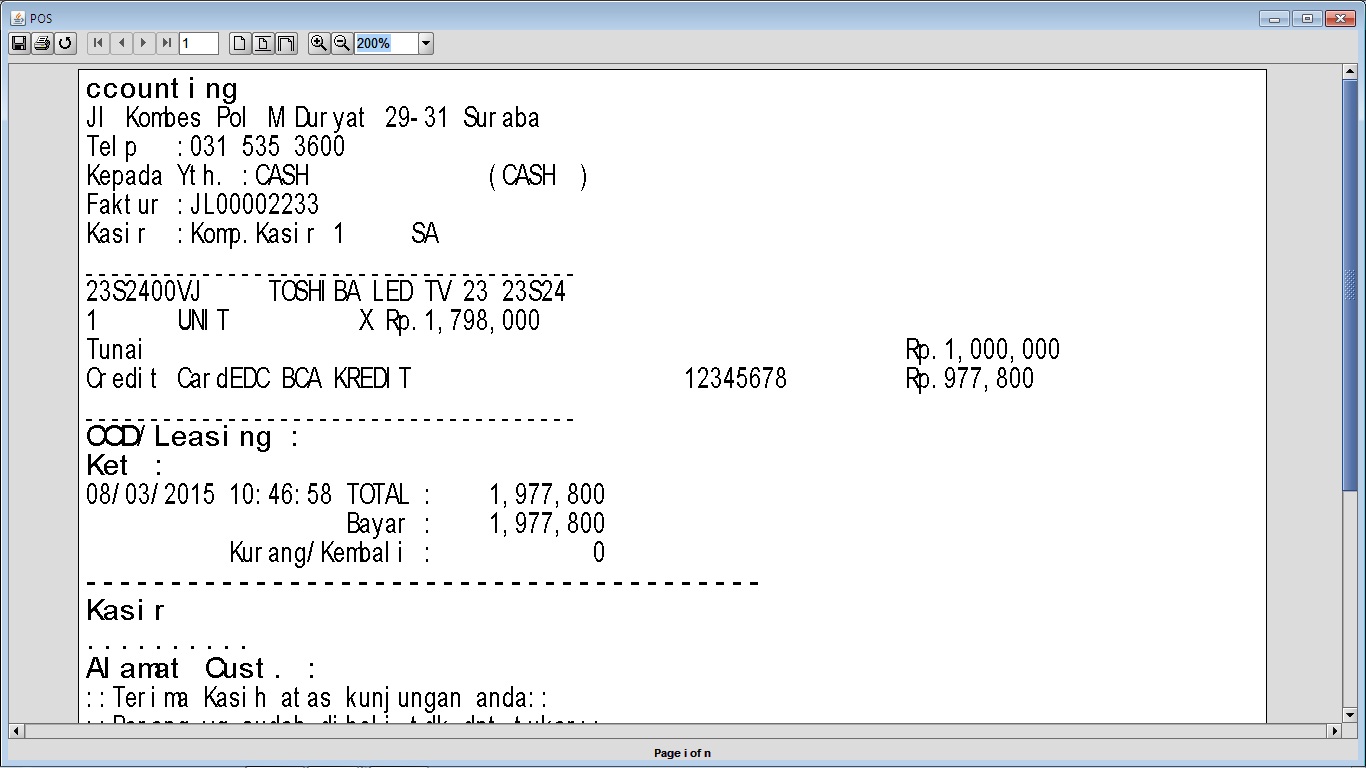Print the receipt using the printer icon
Image resolution: width=1366 pixels, height=768 pixels.
coord(42,43)
